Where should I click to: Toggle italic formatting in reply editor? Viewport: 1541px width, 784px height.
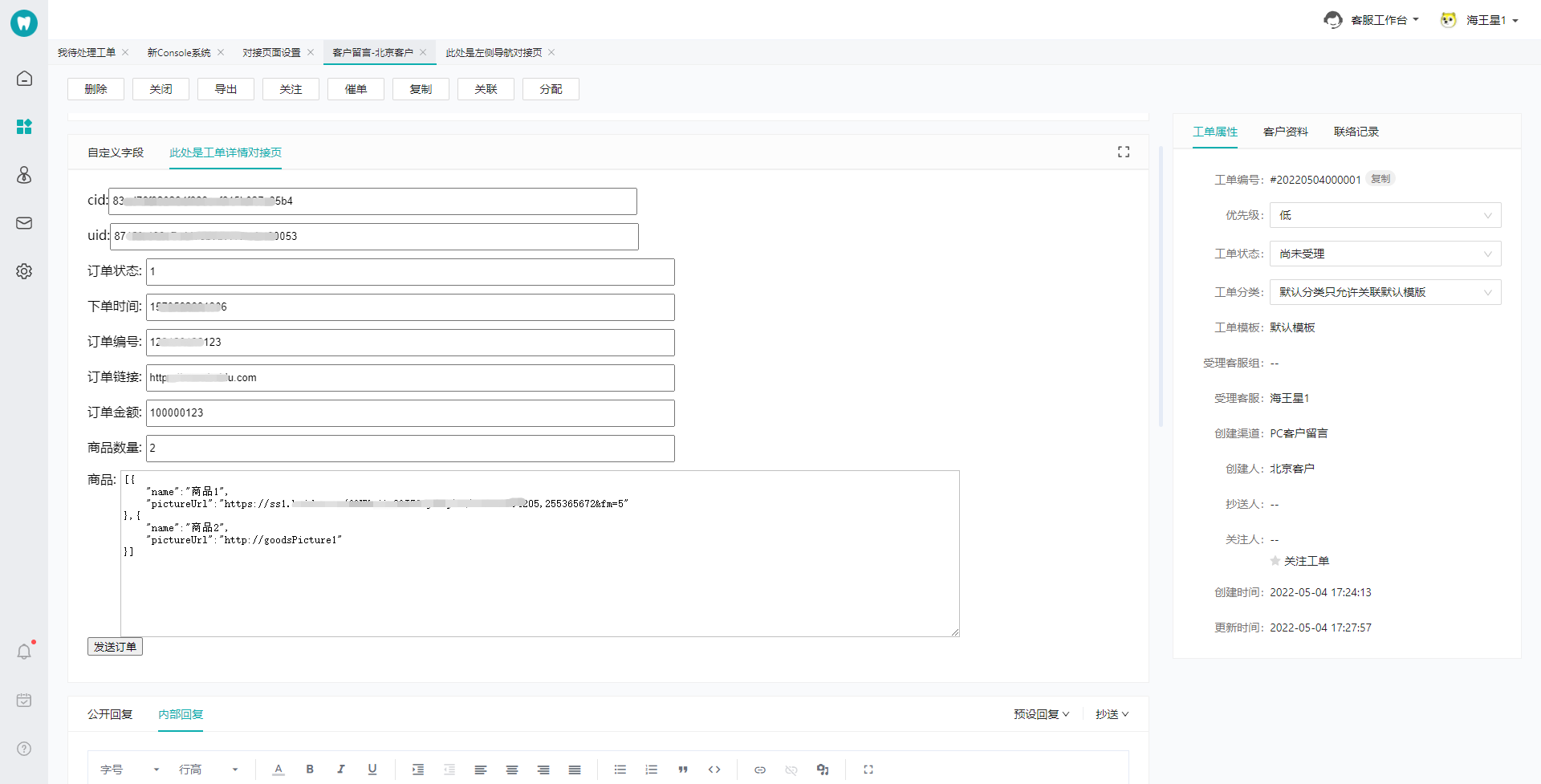click(x=341, y=770)
